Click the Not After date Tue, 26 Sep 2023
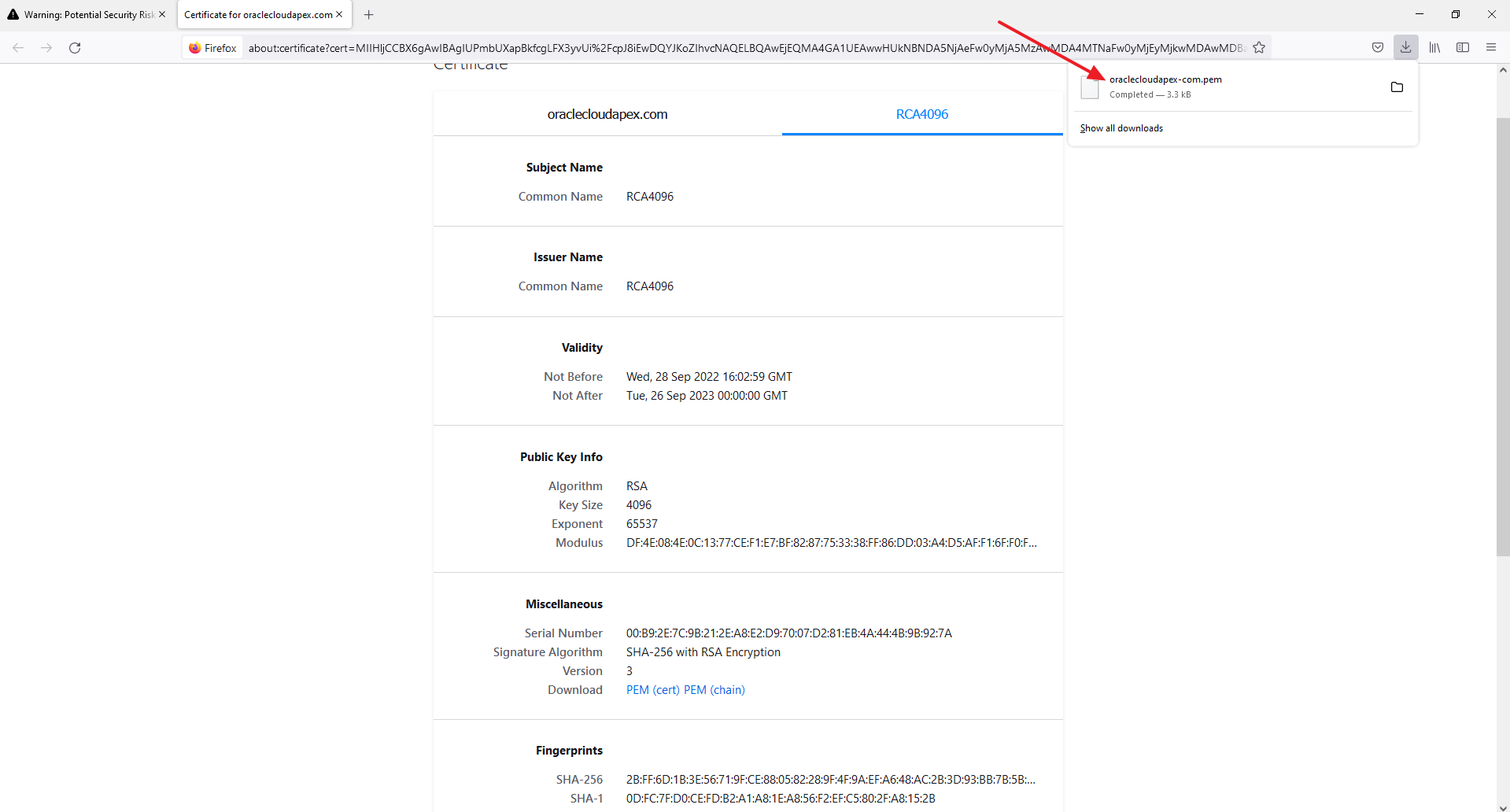Viewport: 1510px width, 812px height. click(707, 396)
